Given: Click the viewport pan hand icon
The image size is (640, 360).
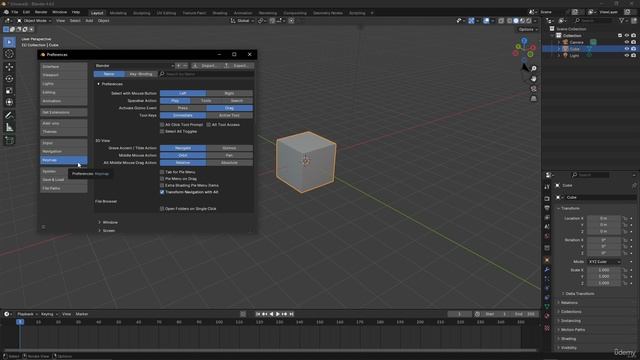Looking at the screenshot, I should pos(533,78).
